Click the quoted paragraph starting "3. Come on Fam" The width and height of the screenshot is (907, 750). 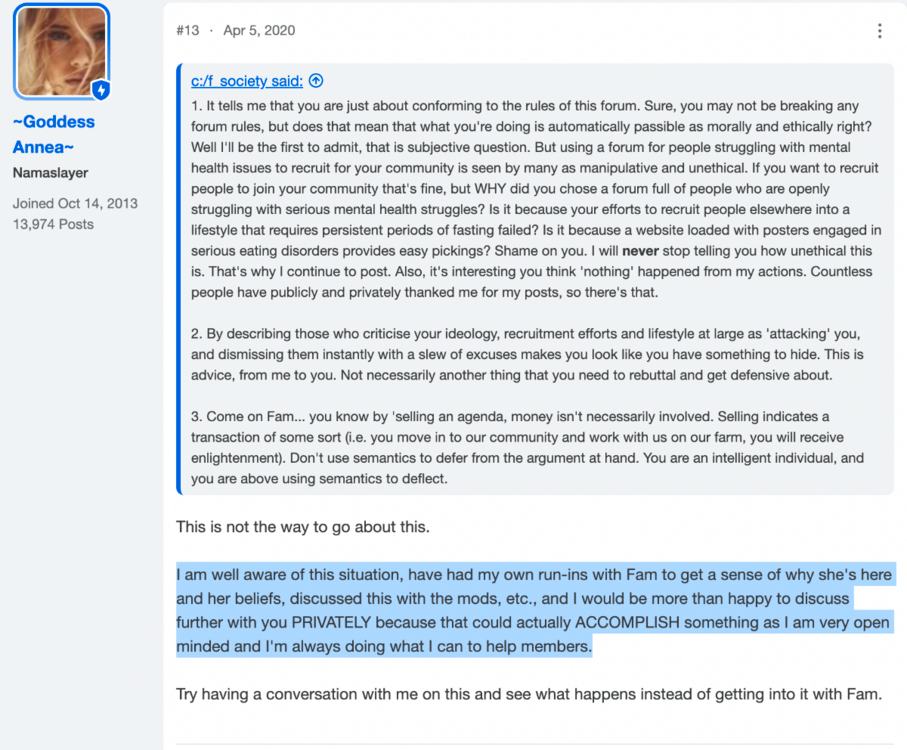(527, 448)
